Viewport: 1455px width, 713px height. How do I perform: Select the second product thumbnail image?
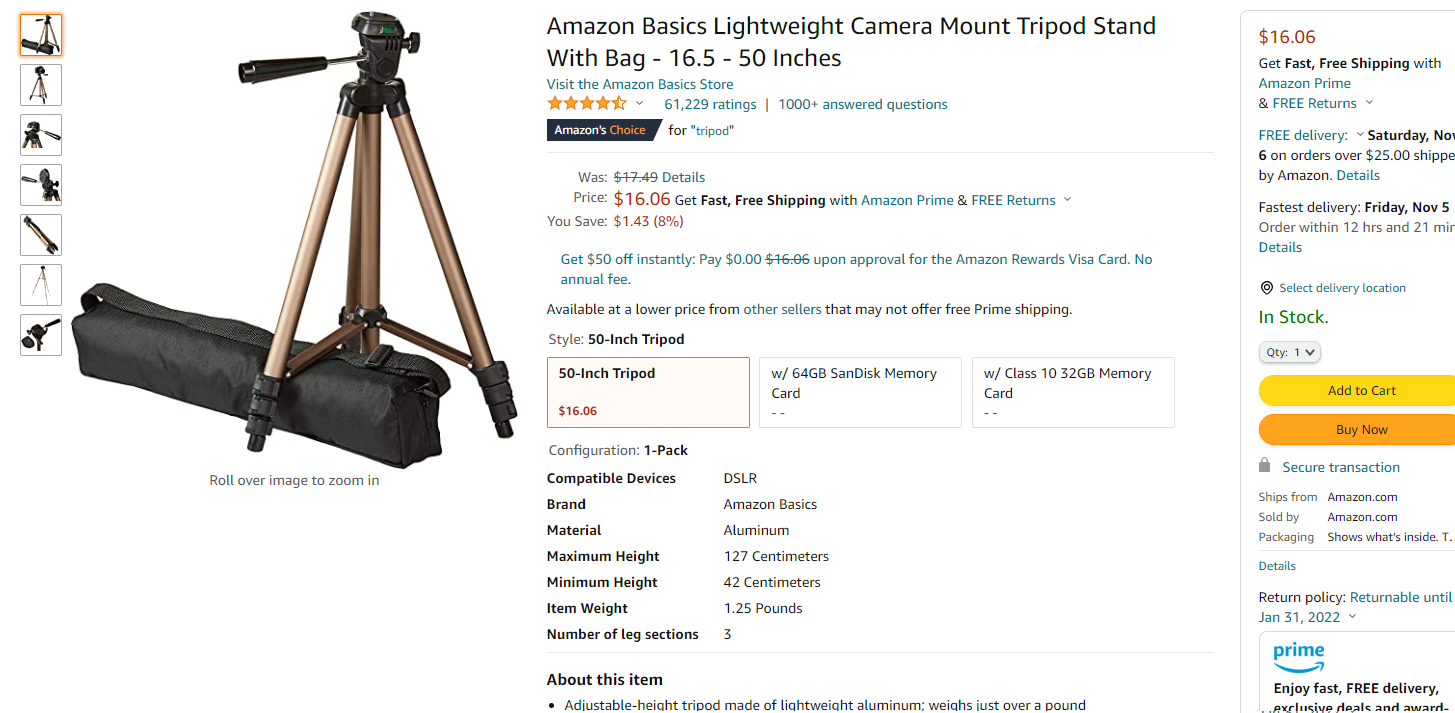point(41,85)
